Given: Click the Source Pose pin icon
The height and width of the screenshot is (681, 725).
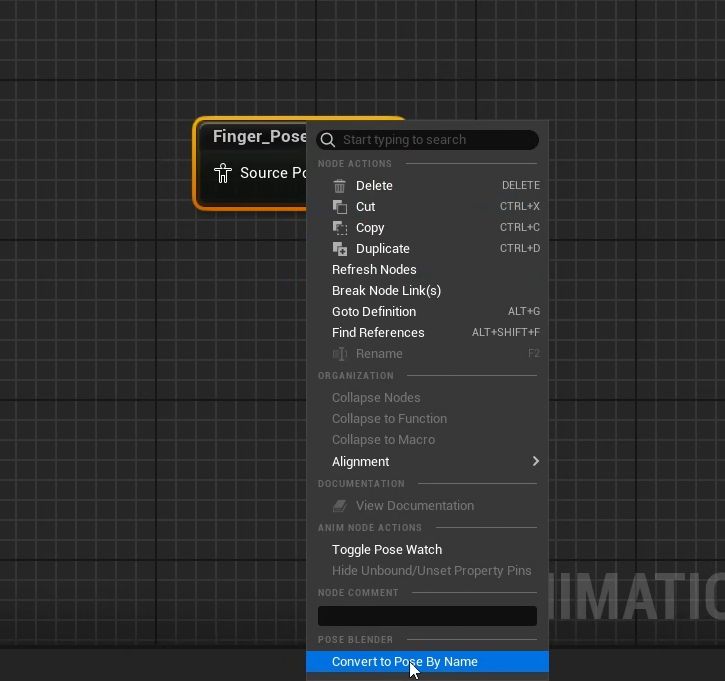Looking at the screenshot, I should tap(223, 173).
